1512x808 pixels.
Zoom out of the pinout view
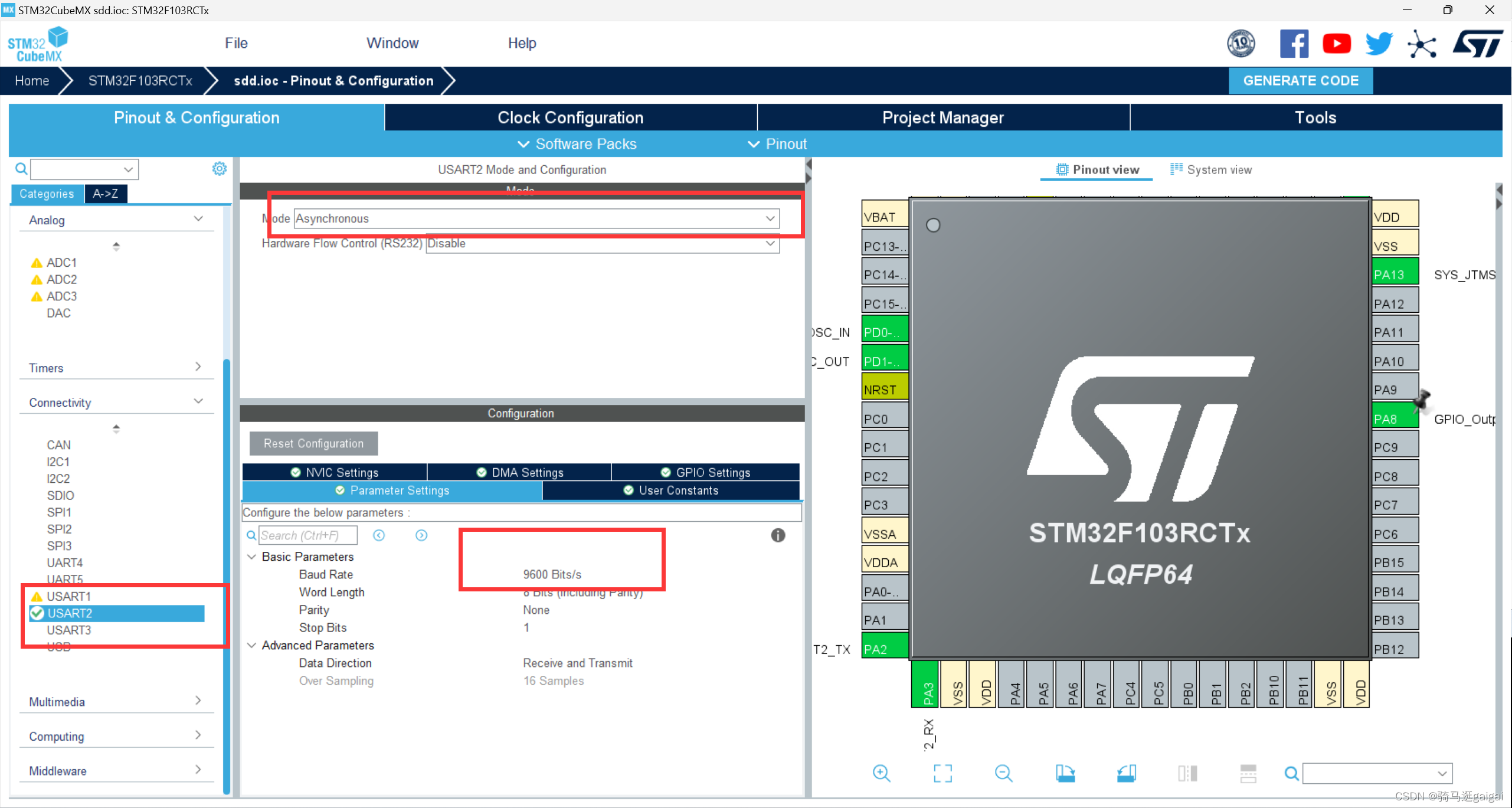(1003, 773)
